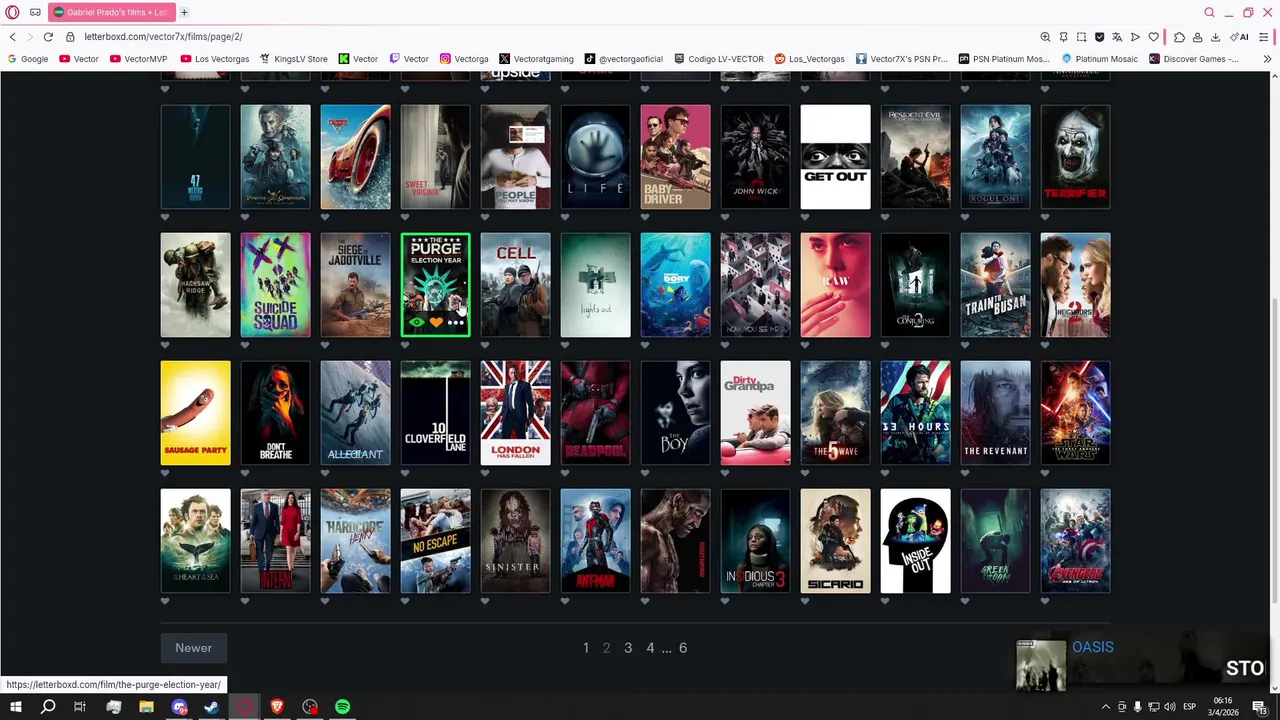The image size is (1280, 720).
Task: Open Windows taskbar search
Action: [x=47, y=707]
